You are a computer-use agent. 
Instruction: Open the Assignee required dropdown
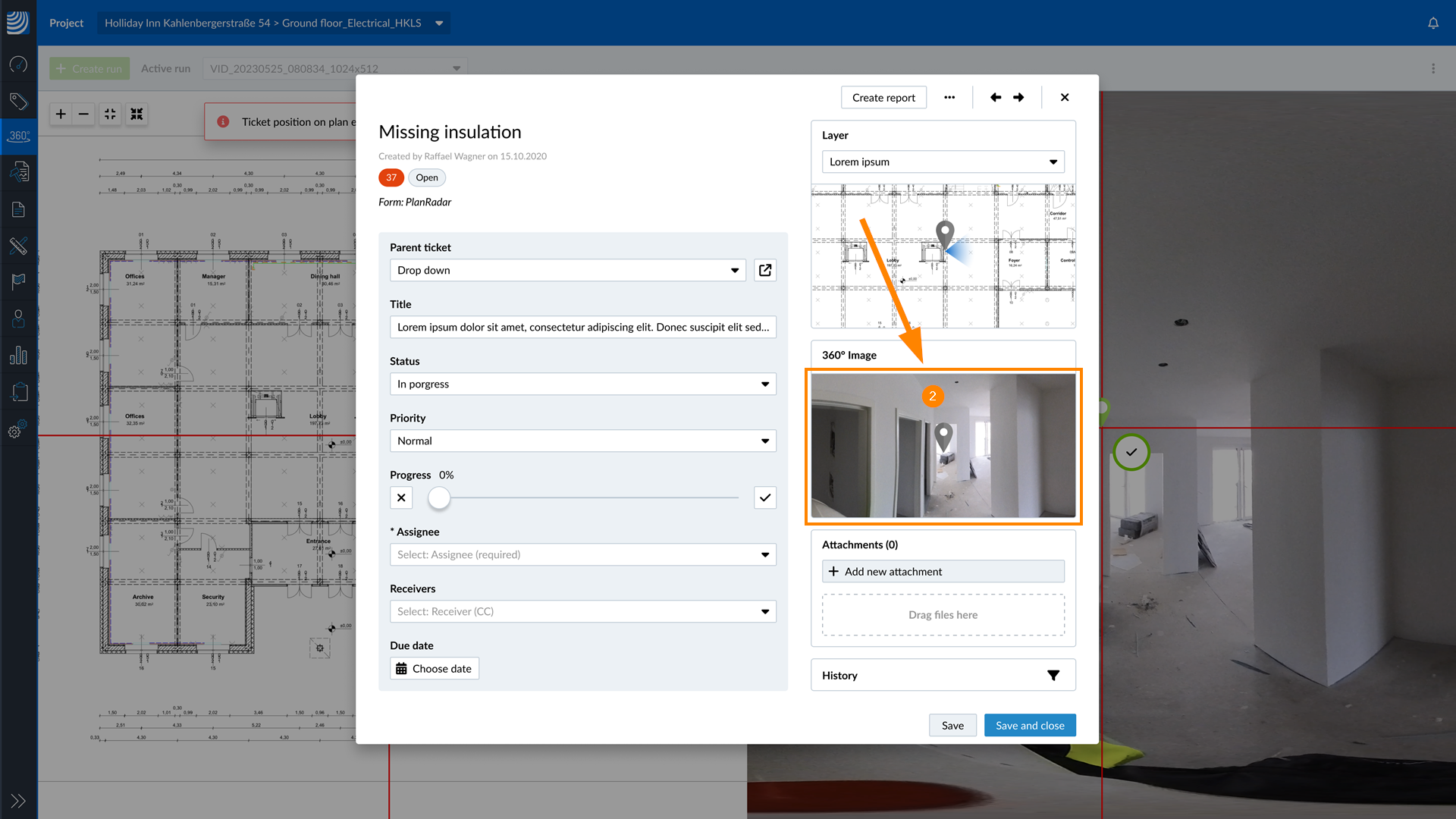[582, 554]
